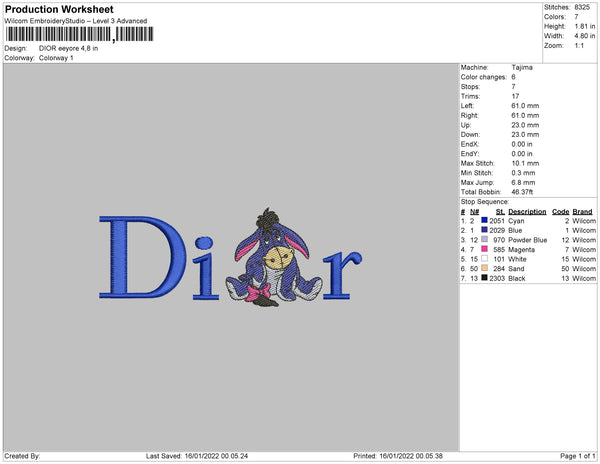The image size is (600, 464).
Task: Click the Width value '4.80 in'
Action: point(585,36)
